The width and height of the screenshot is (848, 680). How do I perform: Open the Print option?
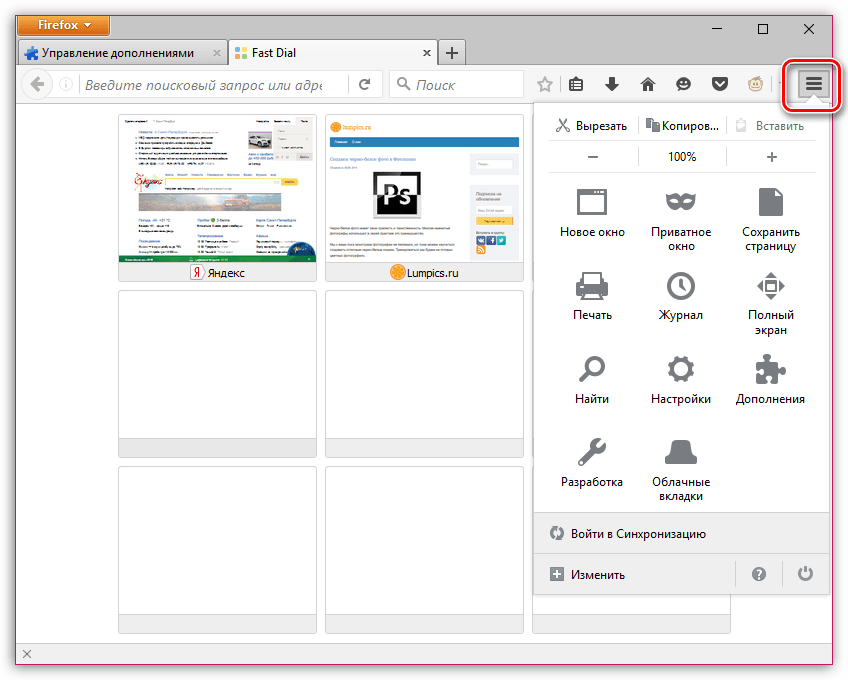[x=592, y=296]
